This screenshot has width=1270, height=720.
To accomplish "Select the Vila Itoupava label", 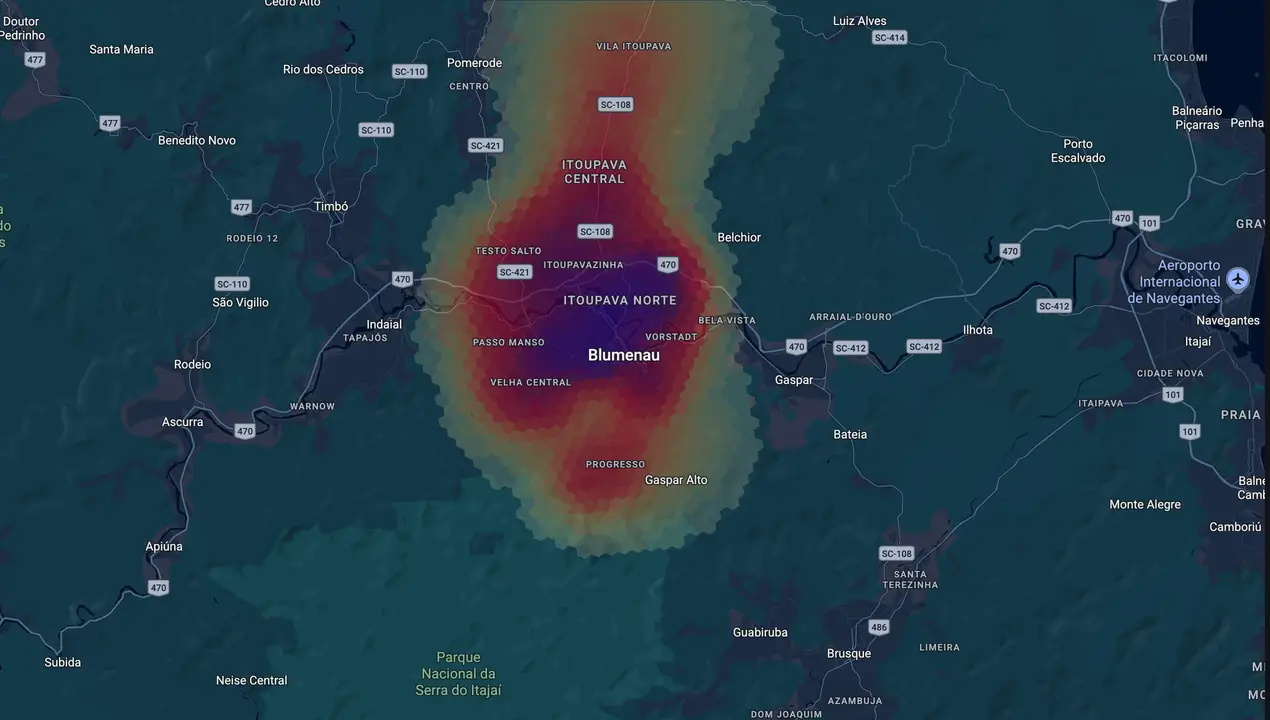I will point(634,46).
